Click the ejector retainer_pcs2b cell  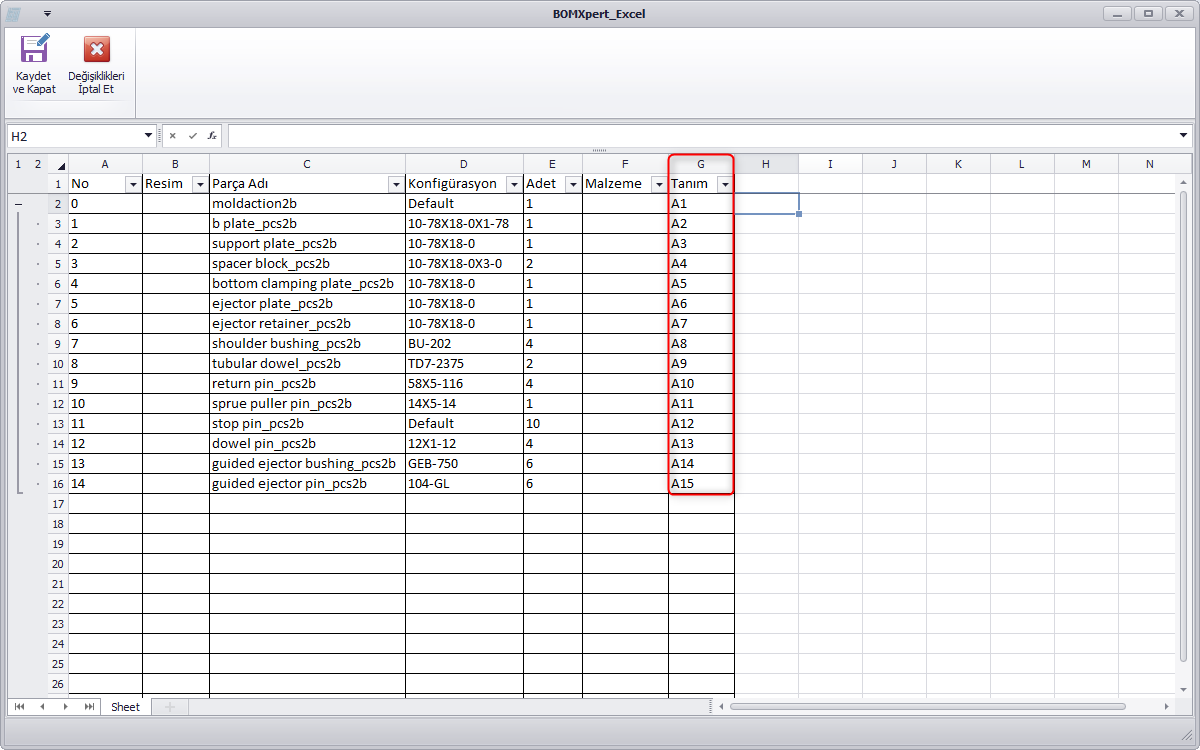[308, 324]
